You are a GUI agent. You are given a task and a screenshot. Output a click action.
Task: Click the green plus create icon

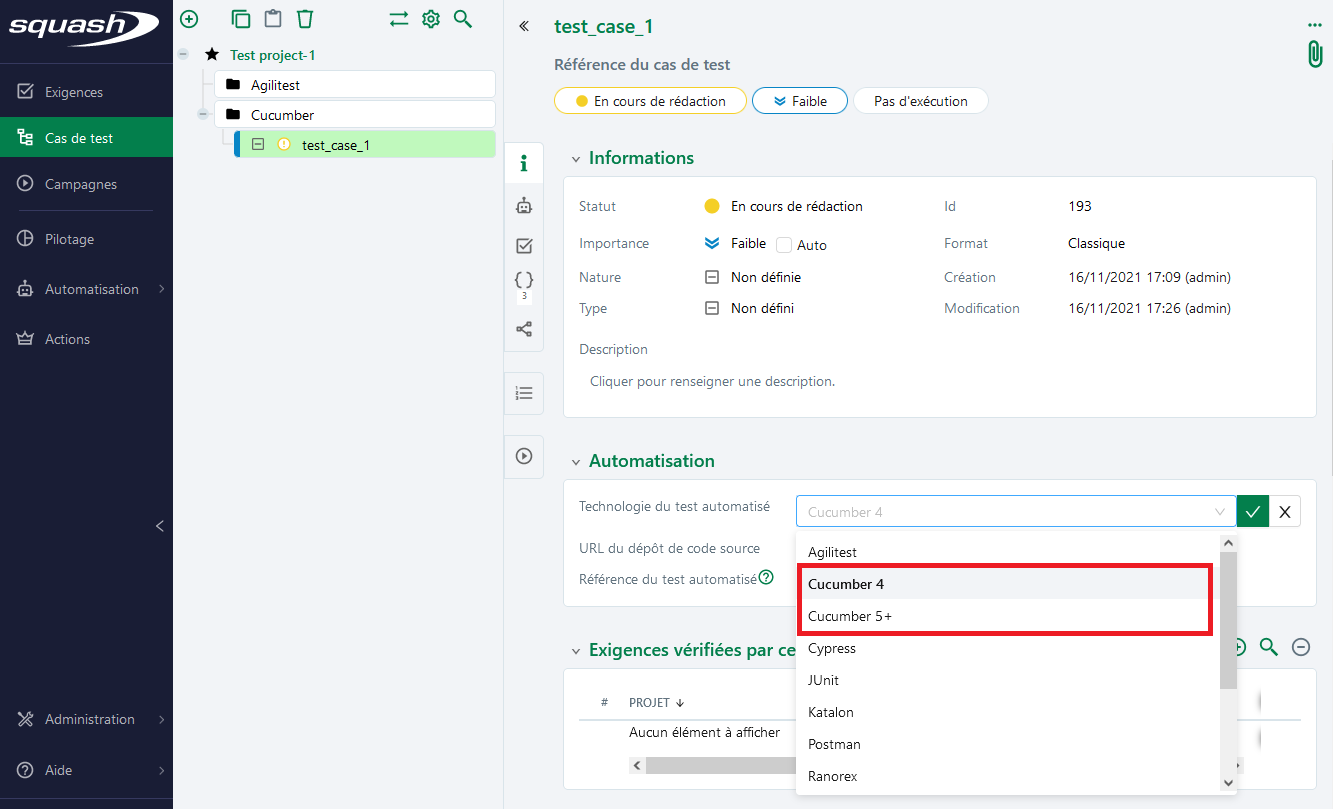[189, 19]
